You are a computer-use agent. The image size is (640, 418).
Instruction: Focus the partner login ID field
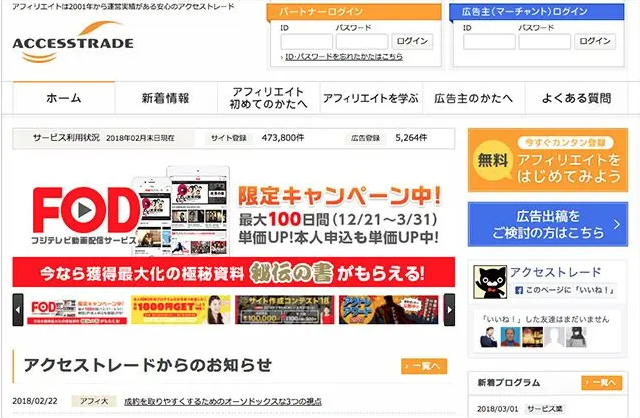point(307,42)
